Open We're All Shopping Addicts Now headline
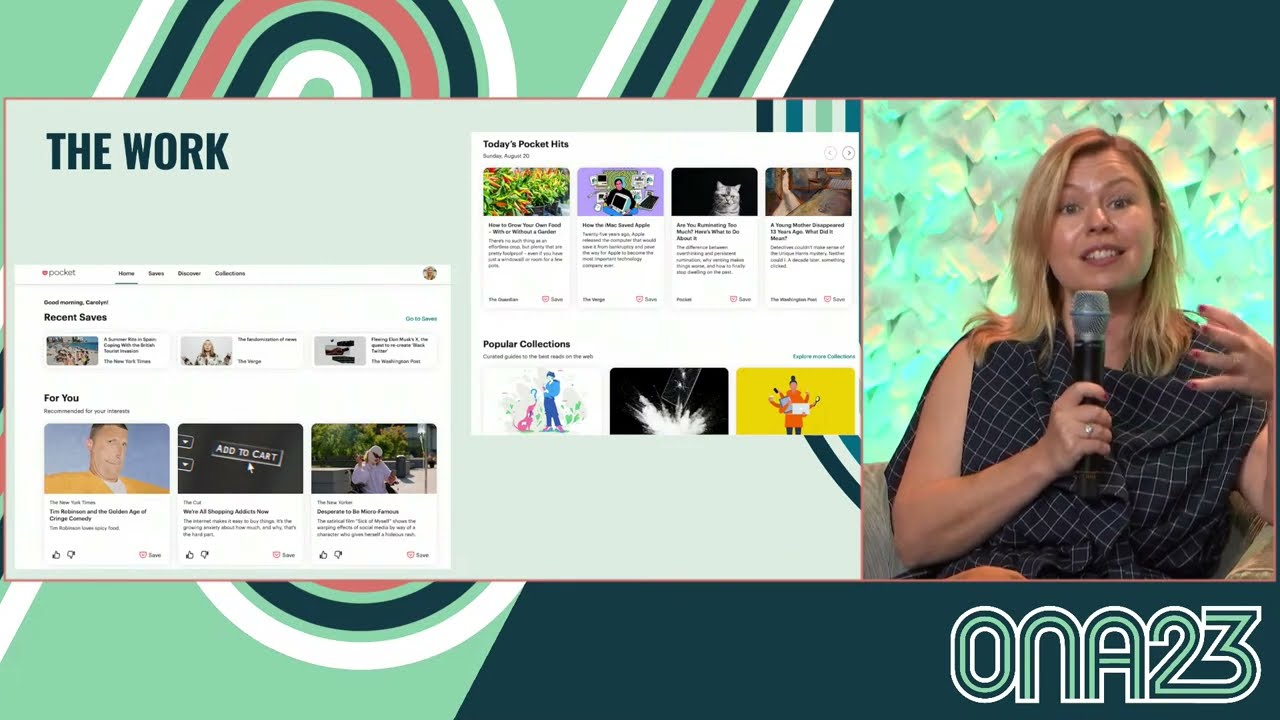The height and width of the screenshot is (720, 1280). 226,511
